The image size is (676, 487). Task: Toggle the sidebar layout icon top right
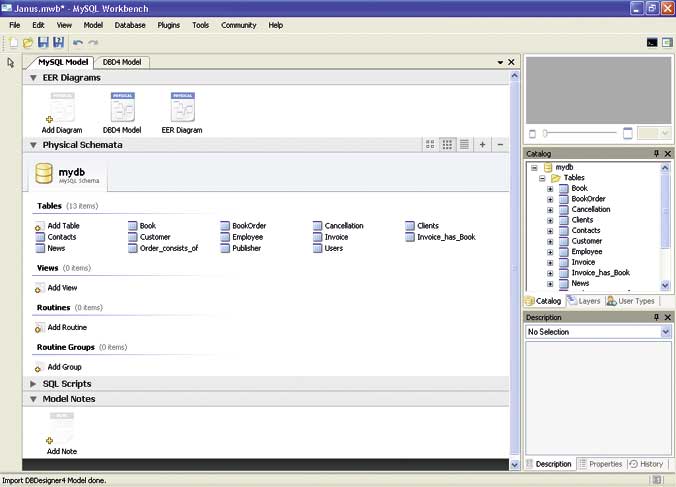(667, 42)
